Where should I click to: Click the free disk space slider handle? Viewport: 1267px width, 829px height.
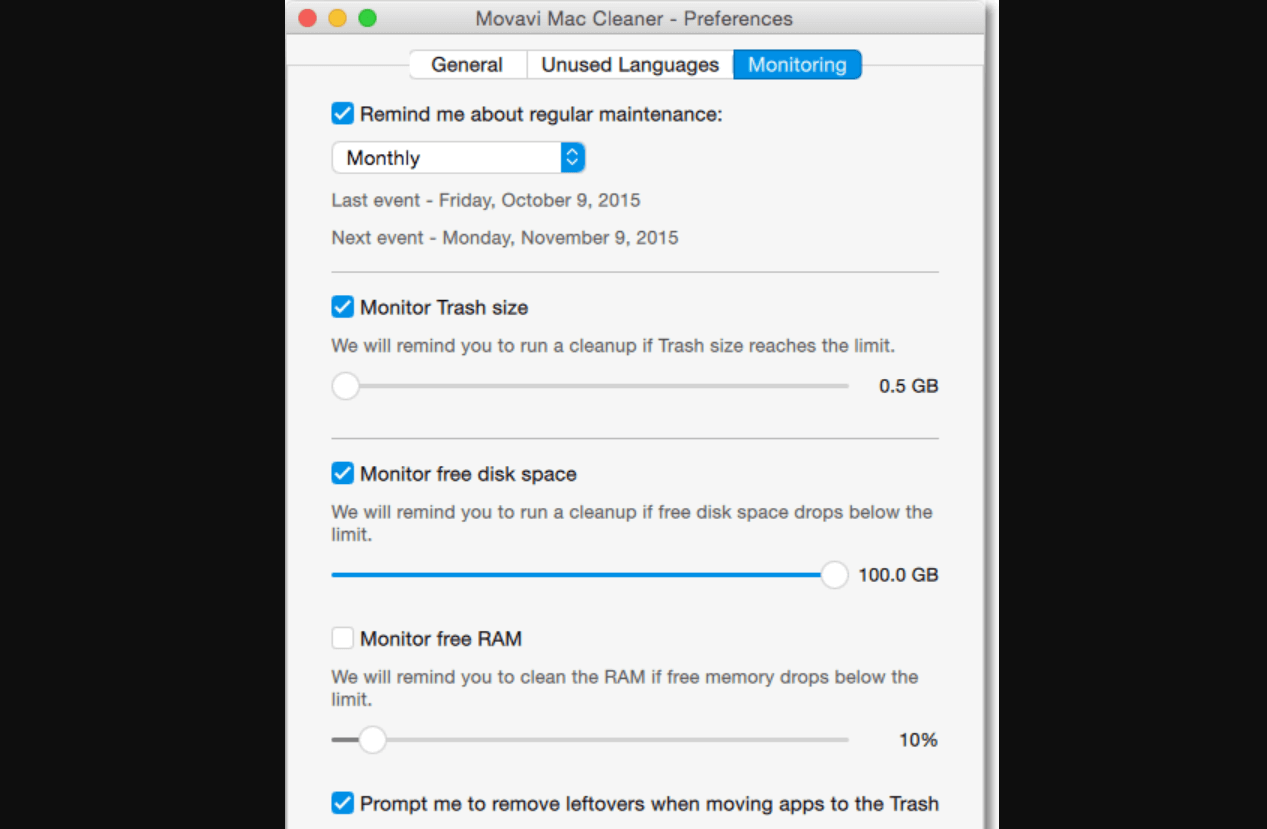pyautogui.click(x=833, y=575)
